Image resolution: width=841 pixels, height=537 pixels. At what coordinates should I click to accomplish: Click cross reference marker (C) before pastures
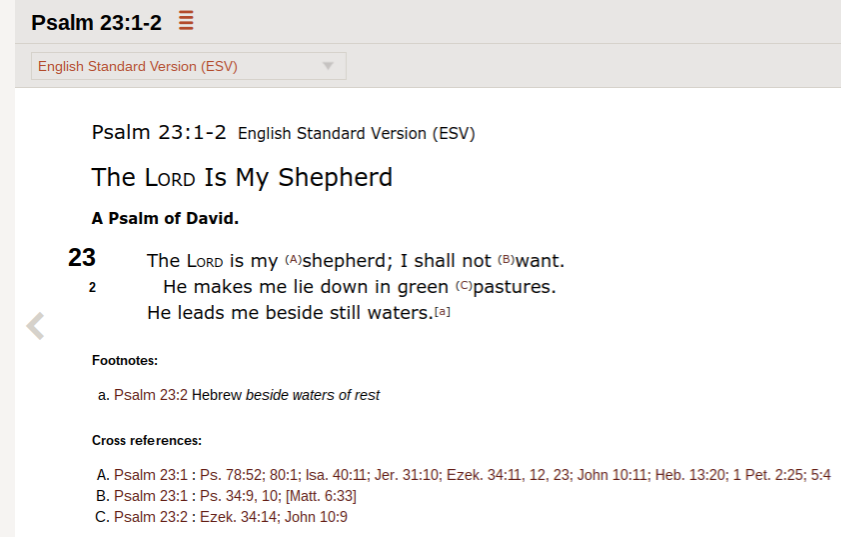point(463,286)
